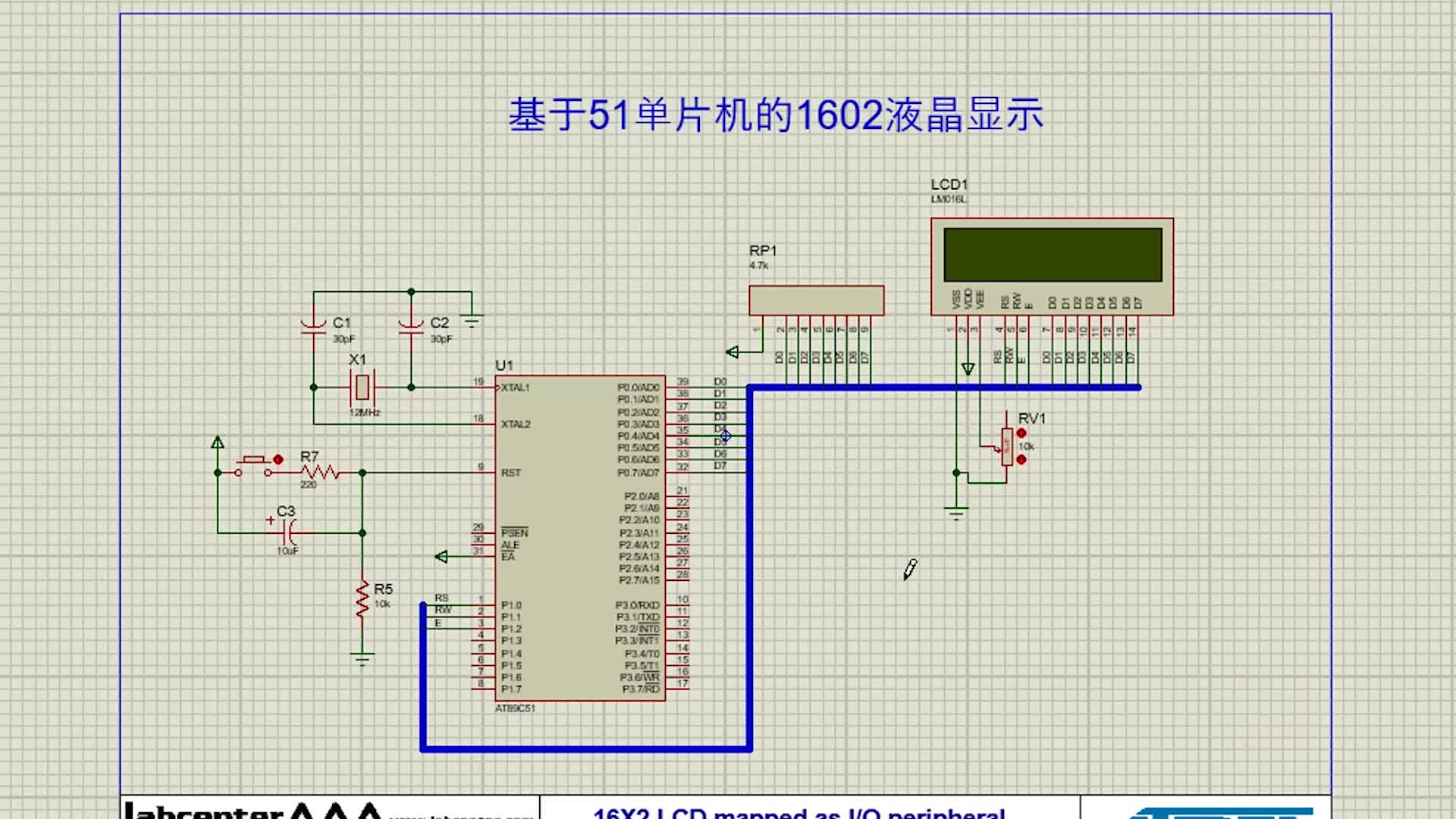
Task: Select the blue schematic title text
Action: (776, 115)
